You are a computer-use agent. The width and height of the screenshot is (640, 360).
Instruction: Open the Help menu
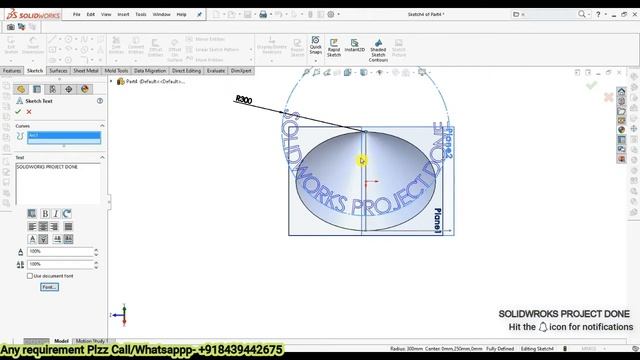tap(182, 14)
